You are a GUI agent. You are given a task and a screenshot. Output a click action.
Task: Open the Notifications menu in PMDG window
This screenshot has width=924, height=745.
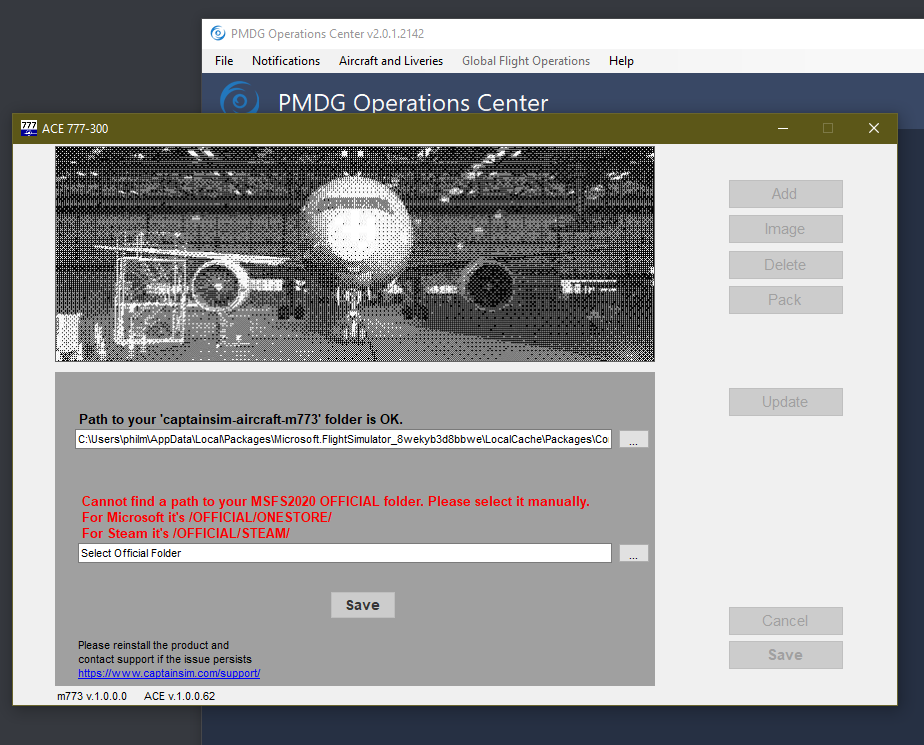click(x=286, y=61)
